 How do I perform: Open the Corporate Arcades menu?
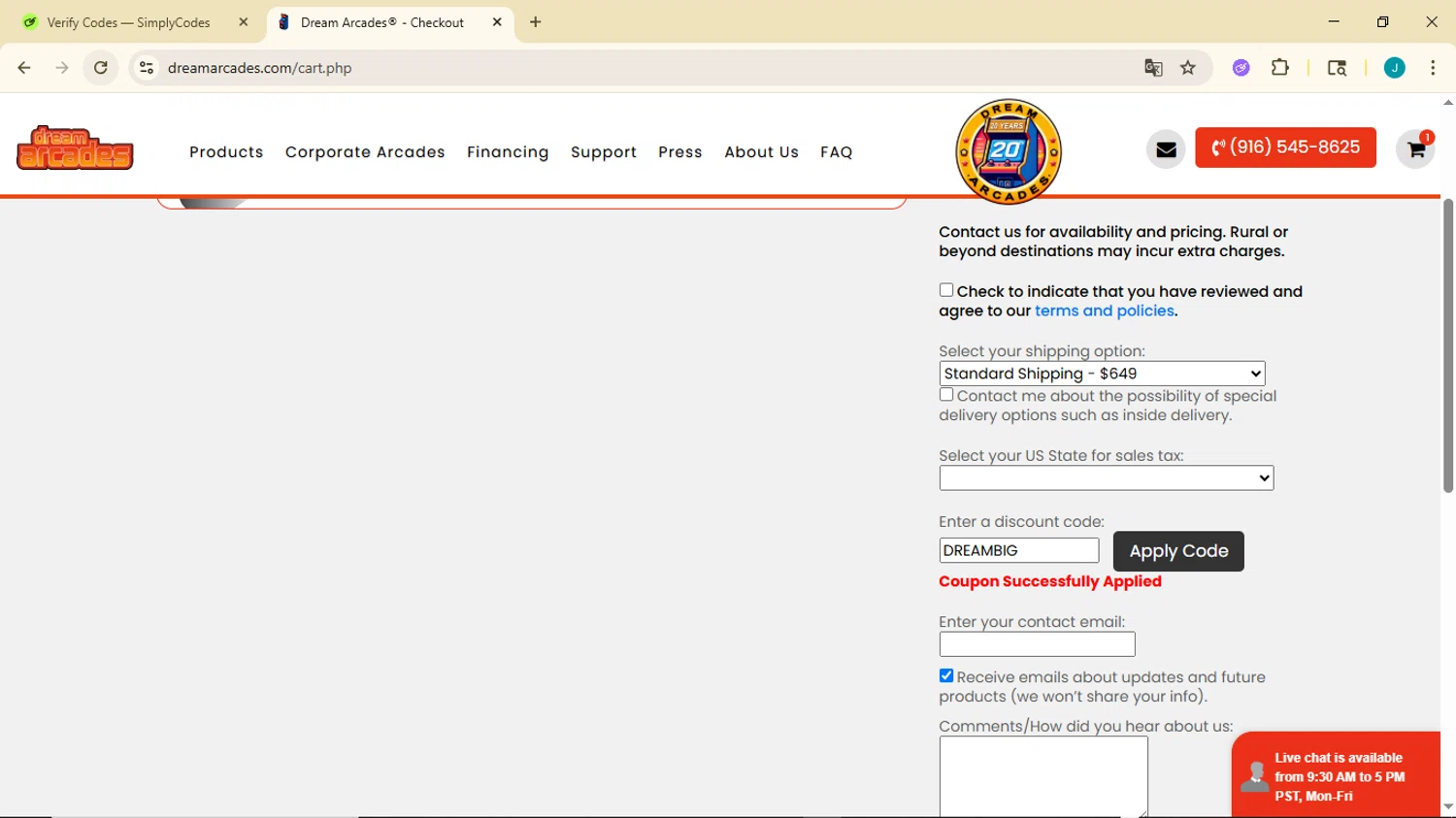(365, 152)
